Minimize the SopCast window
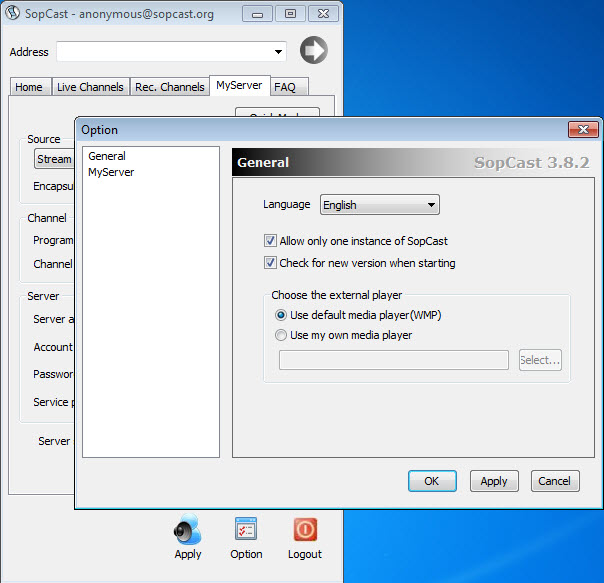604x583 pixels. tap(257, 14)
